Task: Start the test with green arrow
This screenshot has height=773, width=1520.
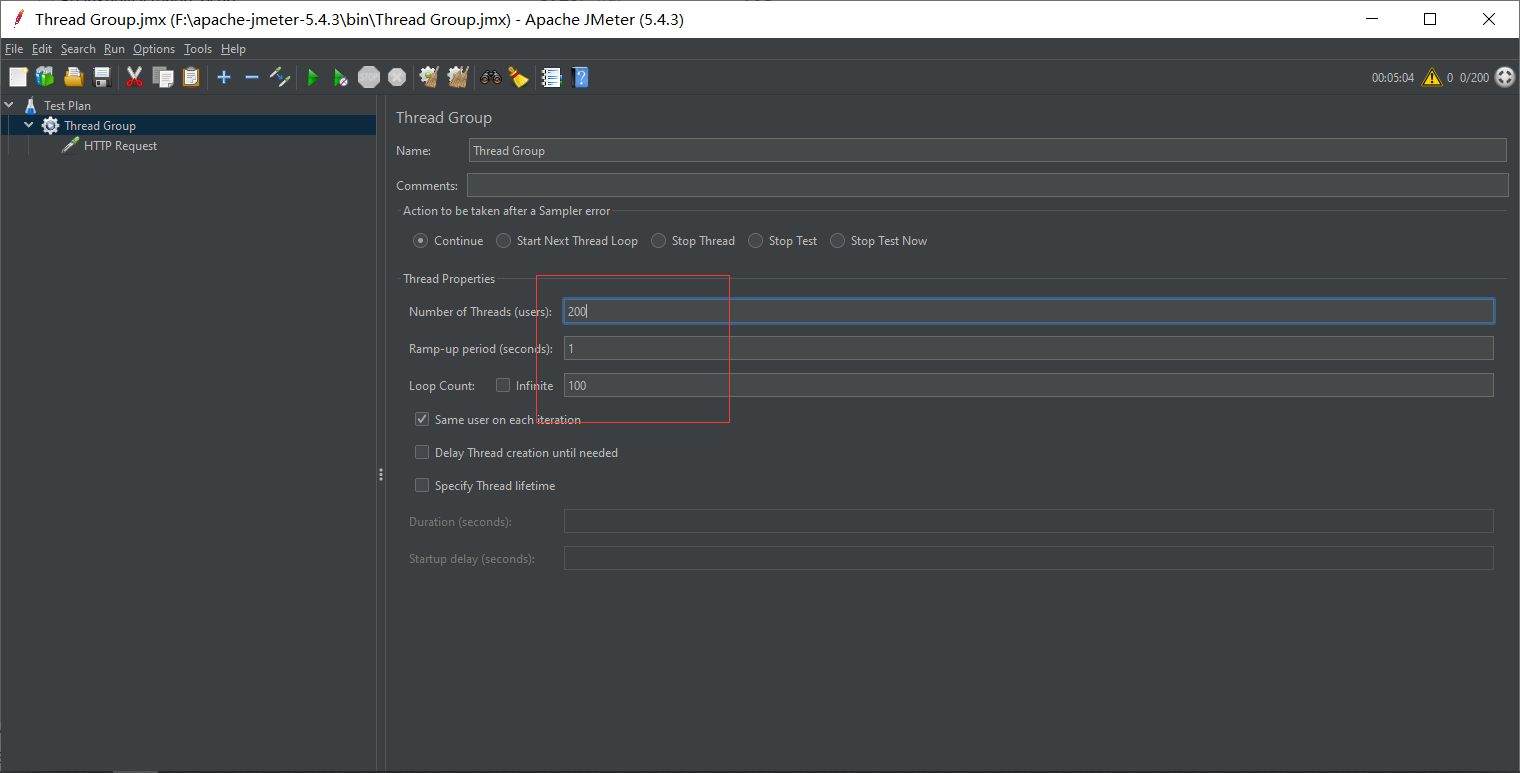Action: (313, 77)
